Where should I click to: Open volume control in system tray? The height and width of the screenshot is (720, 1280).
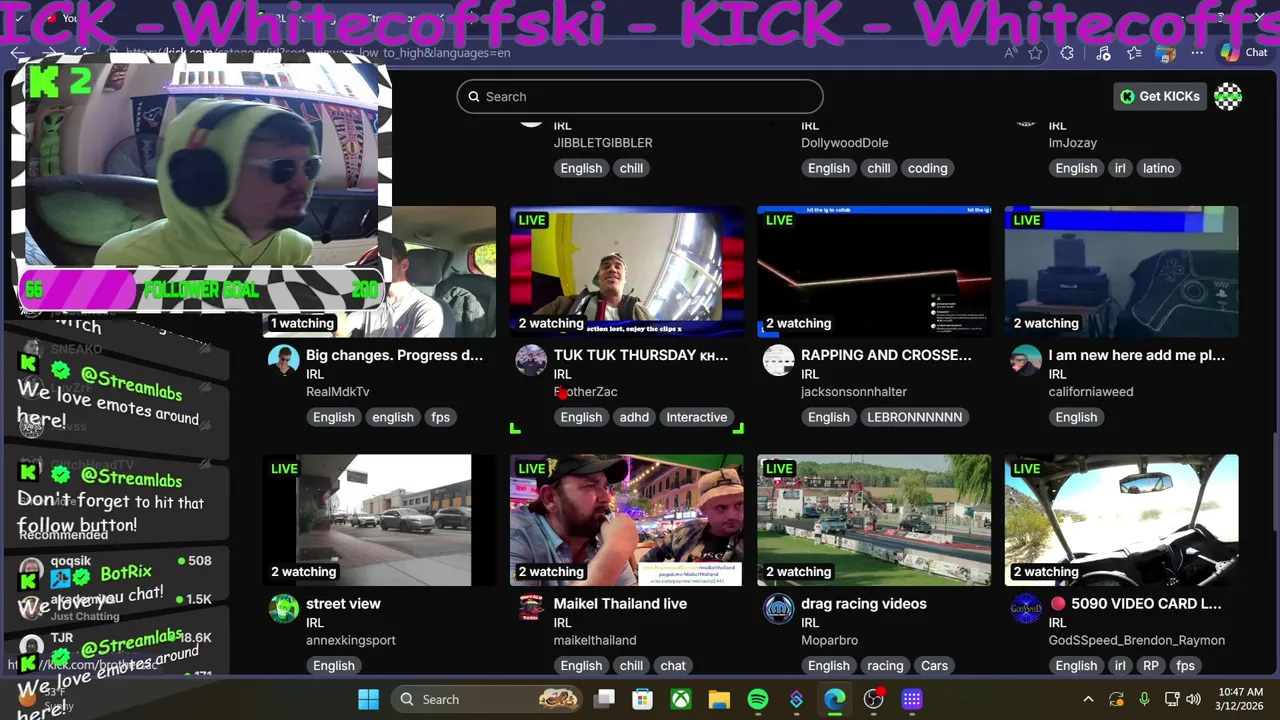coord(1193,699)
